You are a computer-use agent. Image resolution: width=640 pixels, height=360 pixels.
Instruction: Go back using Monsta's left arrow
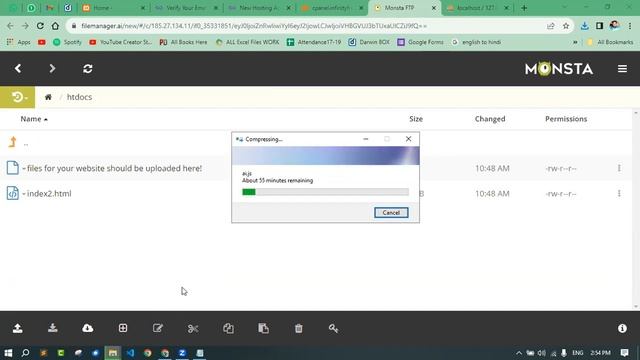pos(18,69)
